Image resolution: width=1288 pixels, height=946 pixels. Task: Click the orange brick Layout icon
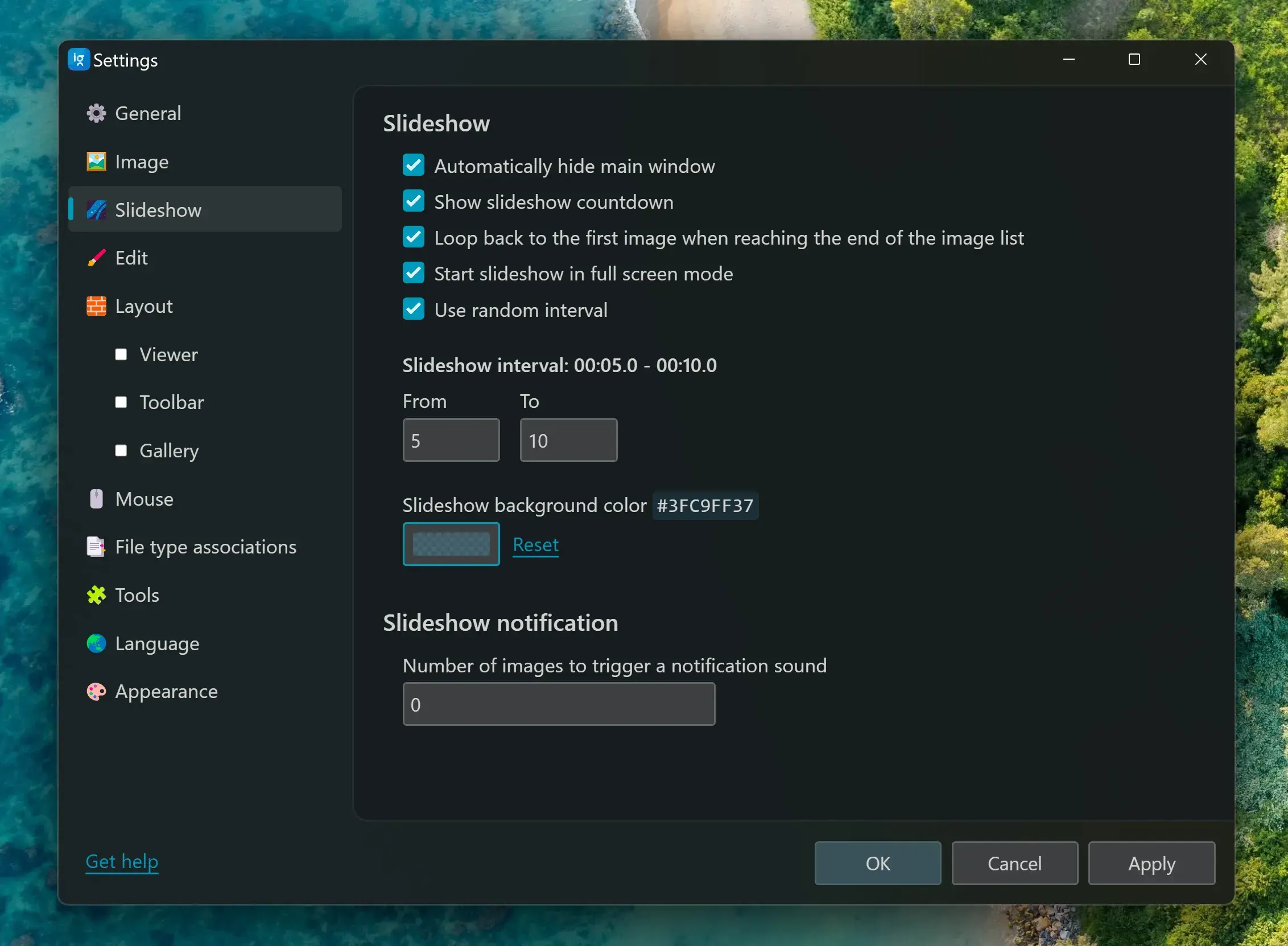tap(96, 307)
